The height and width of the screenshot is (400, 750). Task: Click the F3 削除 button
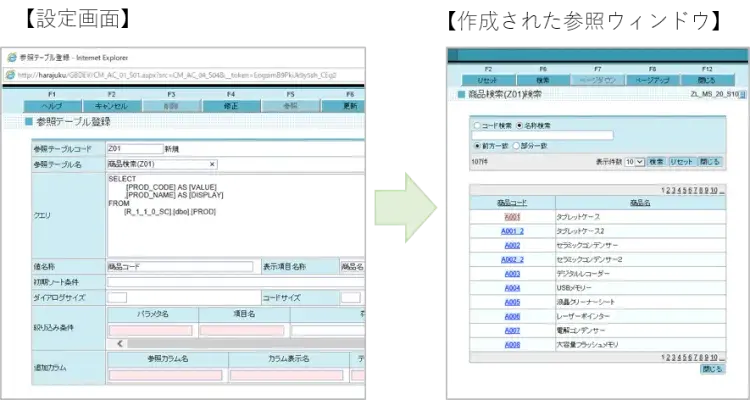coord(171,106)
